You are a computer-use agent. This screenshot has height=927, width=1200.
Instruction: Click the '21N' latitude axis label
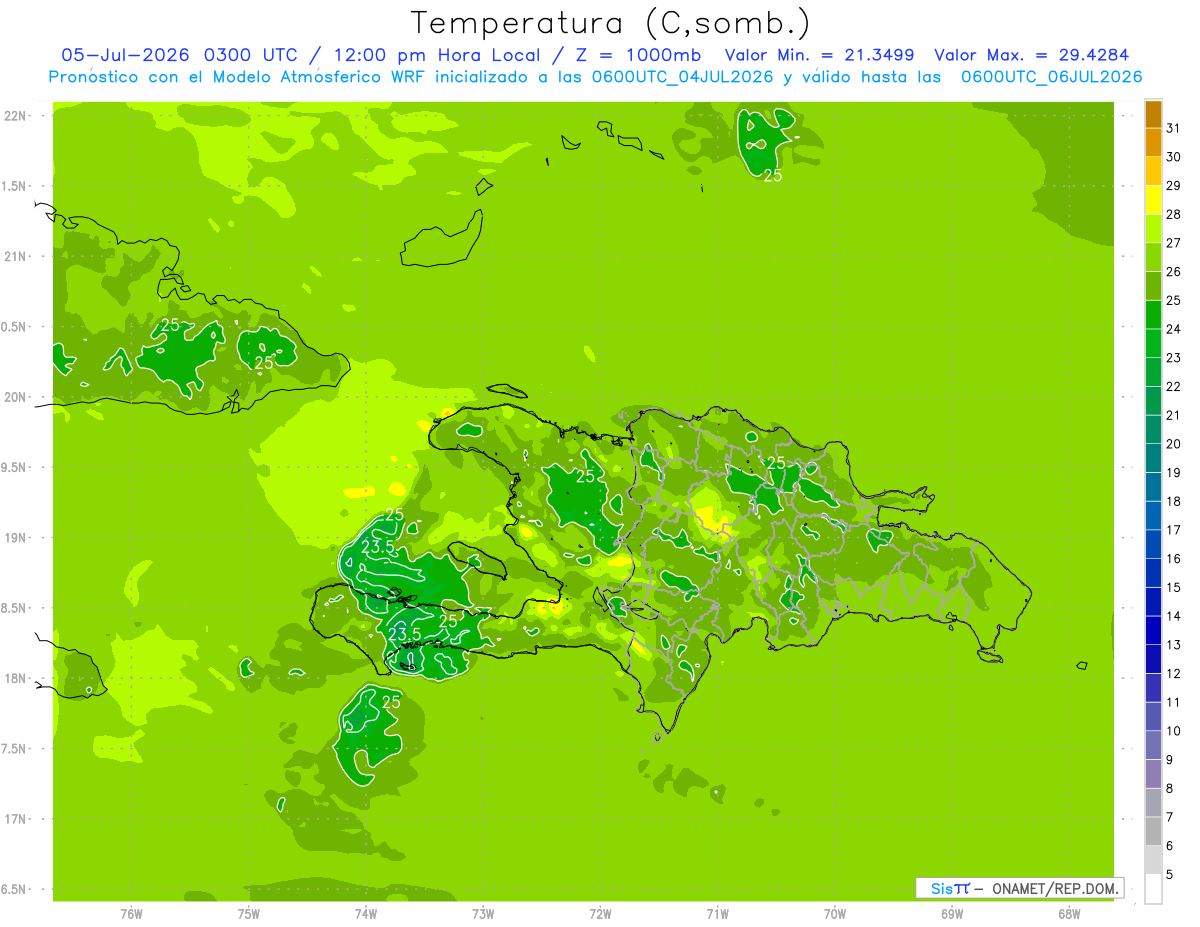(x=14, y=256)
